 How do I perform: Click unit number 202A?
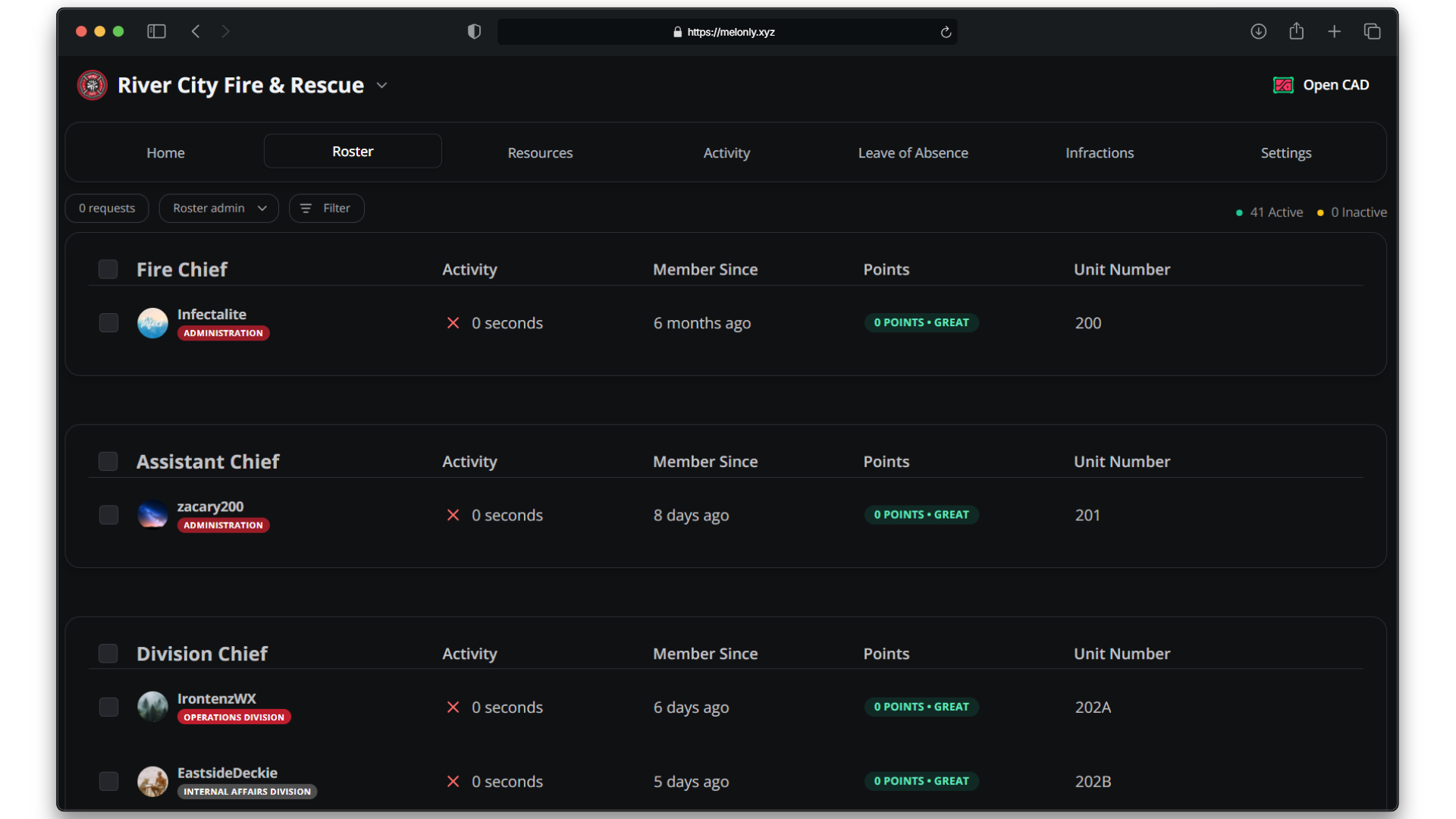click(1093, 707)
